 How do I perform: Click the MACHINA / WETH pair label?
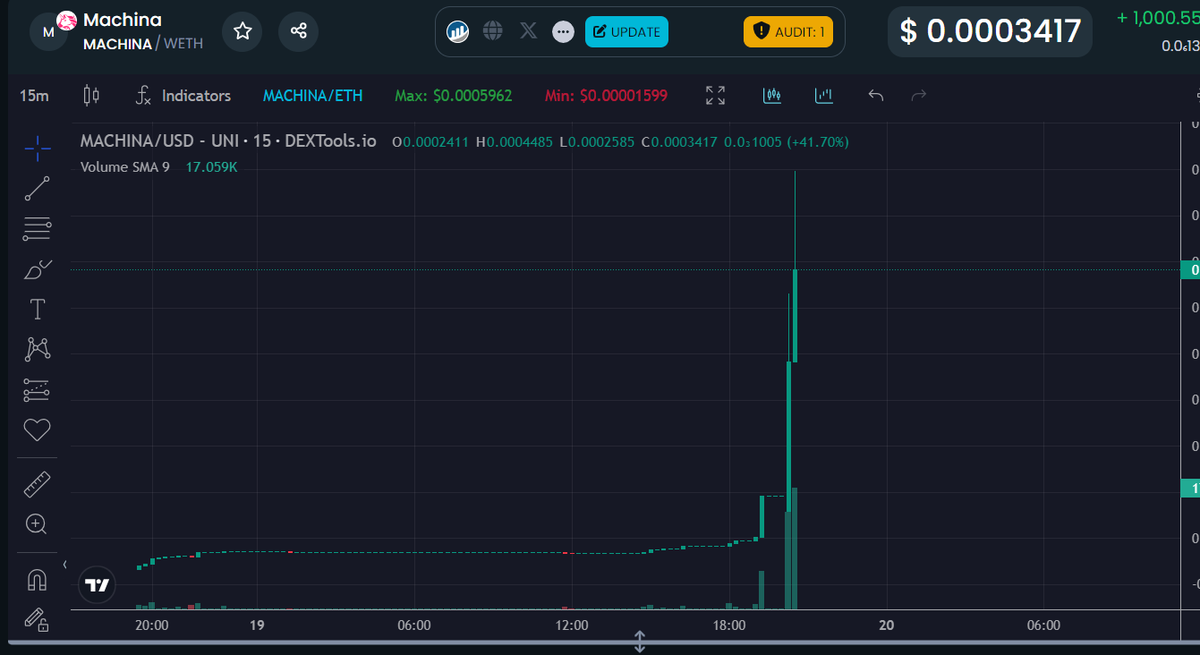click(143, 45)
